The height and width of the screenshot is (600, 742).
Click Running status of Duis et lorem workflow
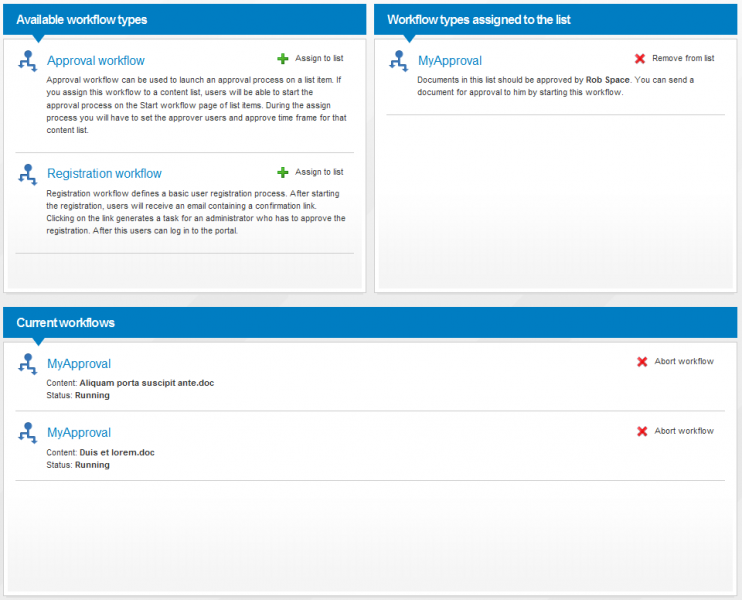[x=92, y=465]
